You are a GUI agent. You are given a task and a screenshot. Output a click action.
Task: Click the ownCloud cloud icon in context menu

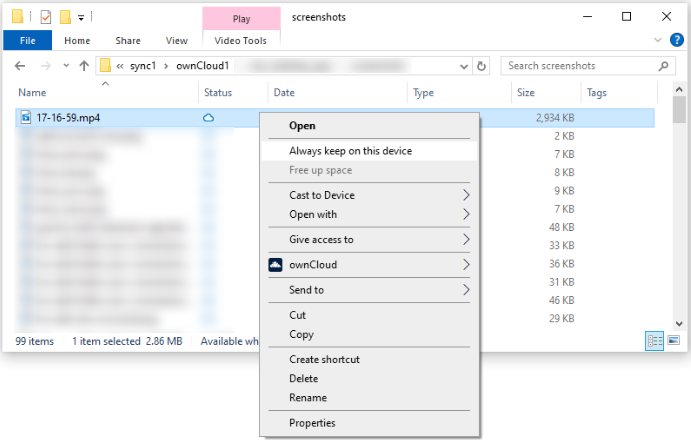(276, 265)
